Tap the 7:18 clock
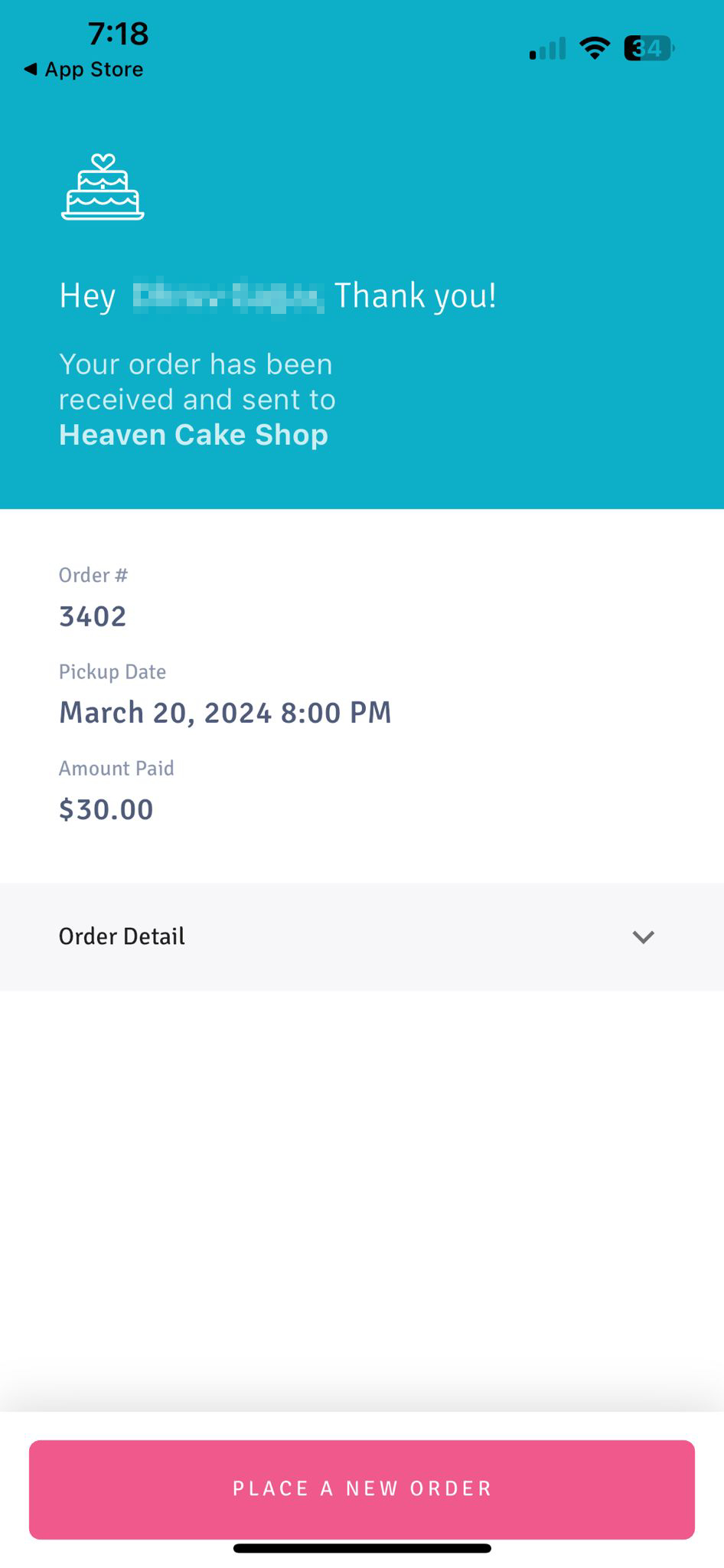The image size is (724, 1568). [x=118, y=34]
